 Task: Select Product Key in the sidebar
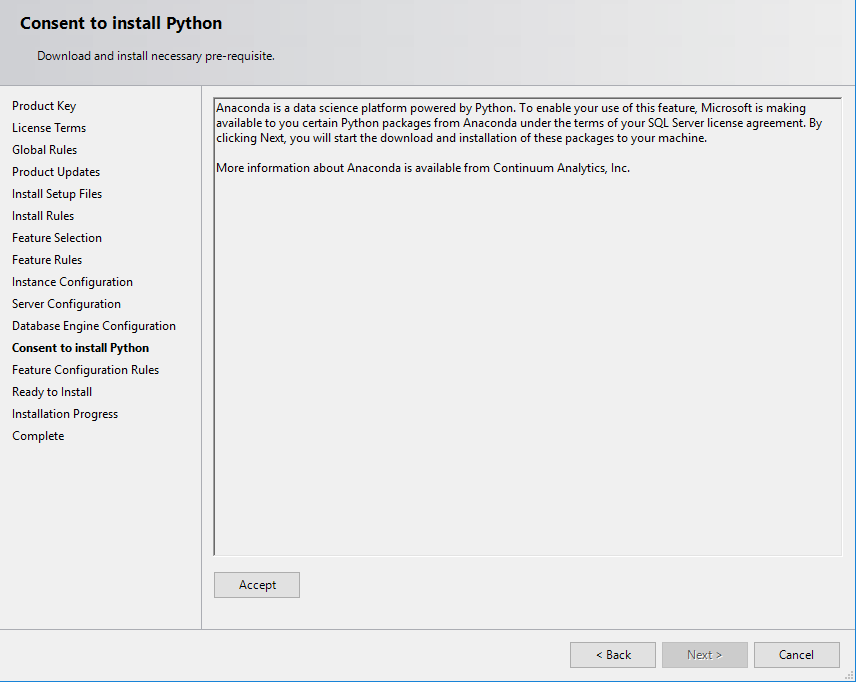[x=44, y=105]
